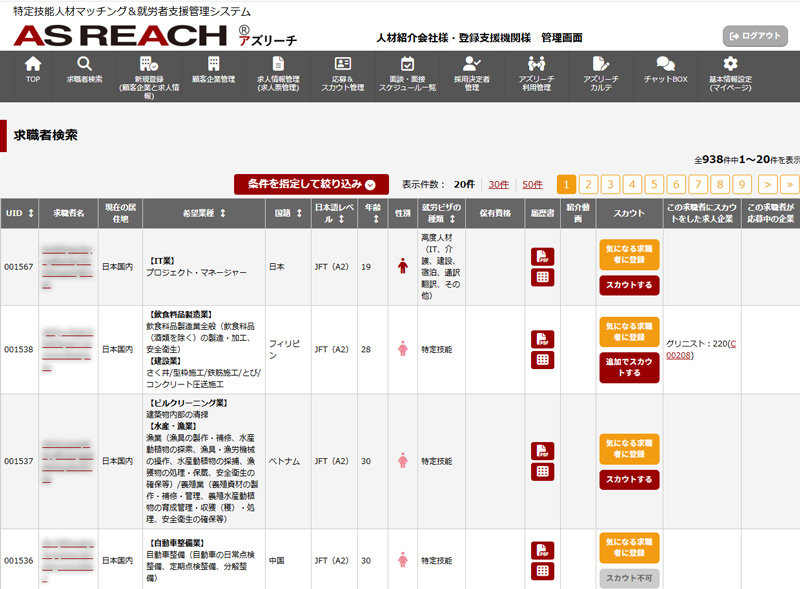Register UID 001538 as 気になる求職者
800x589 pixels.
pos(629,332)
